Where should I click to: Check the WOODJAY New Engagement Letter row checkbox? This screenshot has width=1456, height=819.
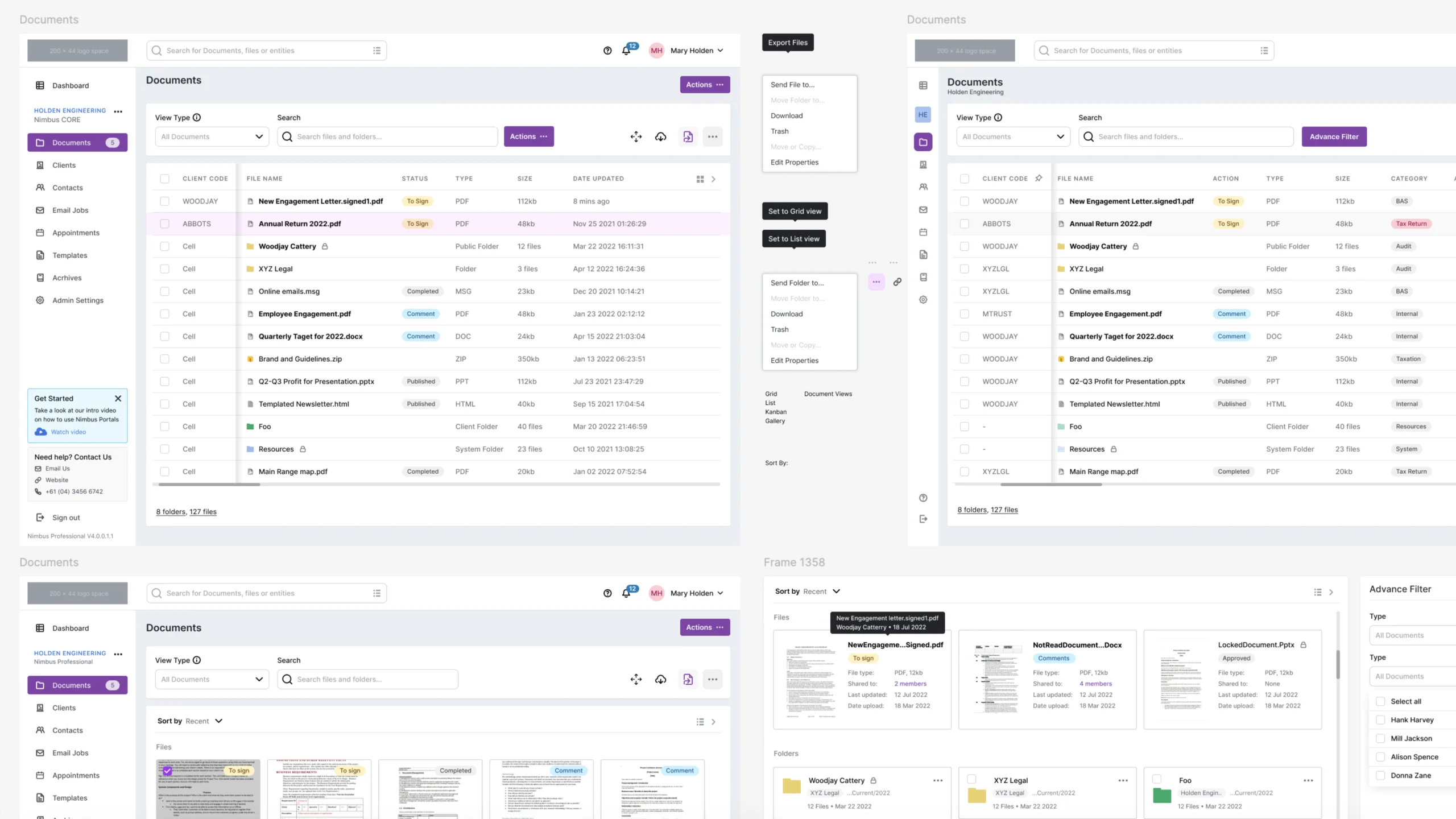coord(164,201)
